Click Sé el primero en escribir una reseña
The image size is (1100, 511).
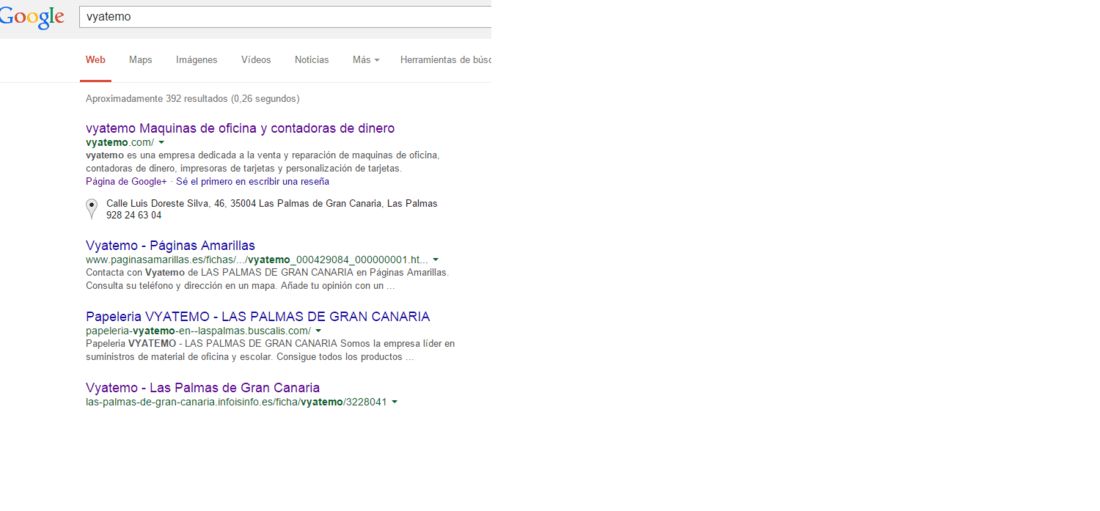(x=253, y=181)
